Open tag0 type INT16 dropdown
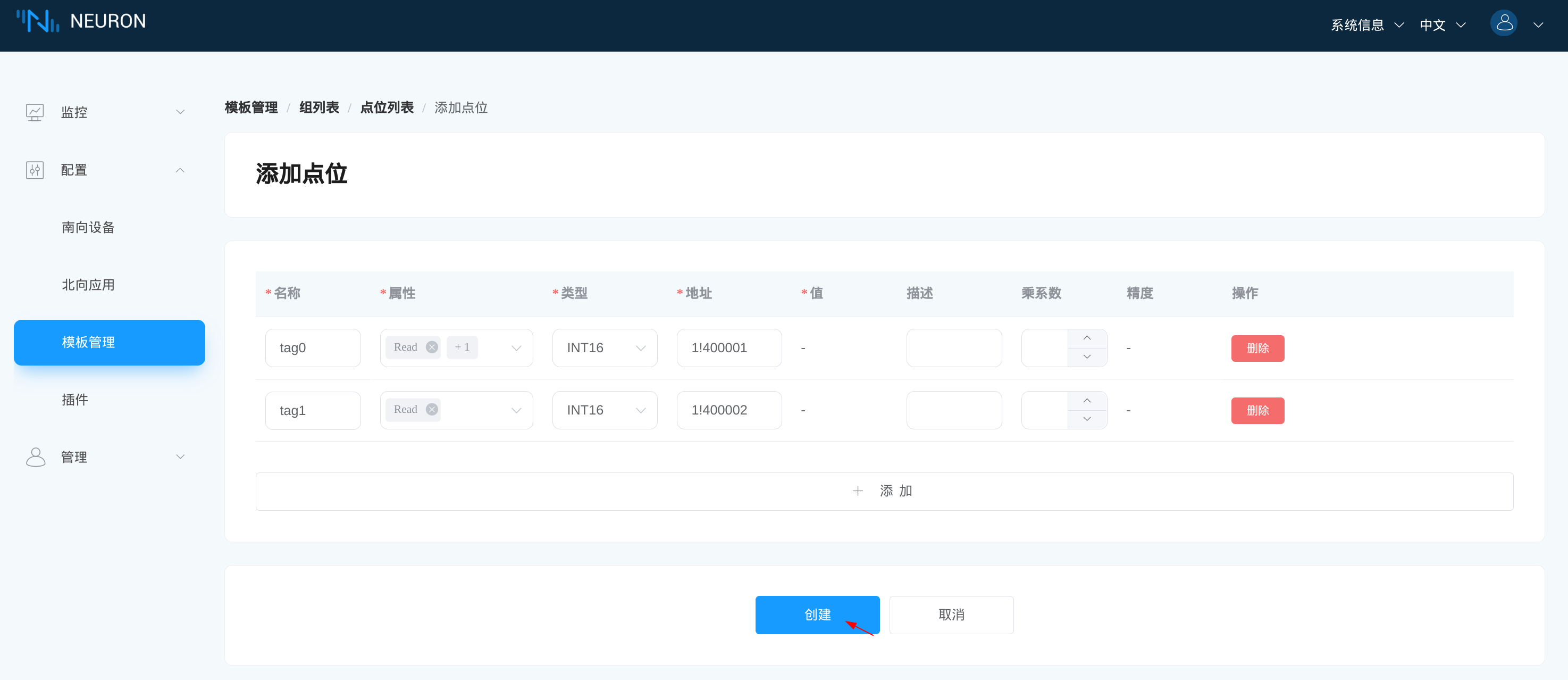This screenshot has width=1568, height=680. (x=604, y=348)
